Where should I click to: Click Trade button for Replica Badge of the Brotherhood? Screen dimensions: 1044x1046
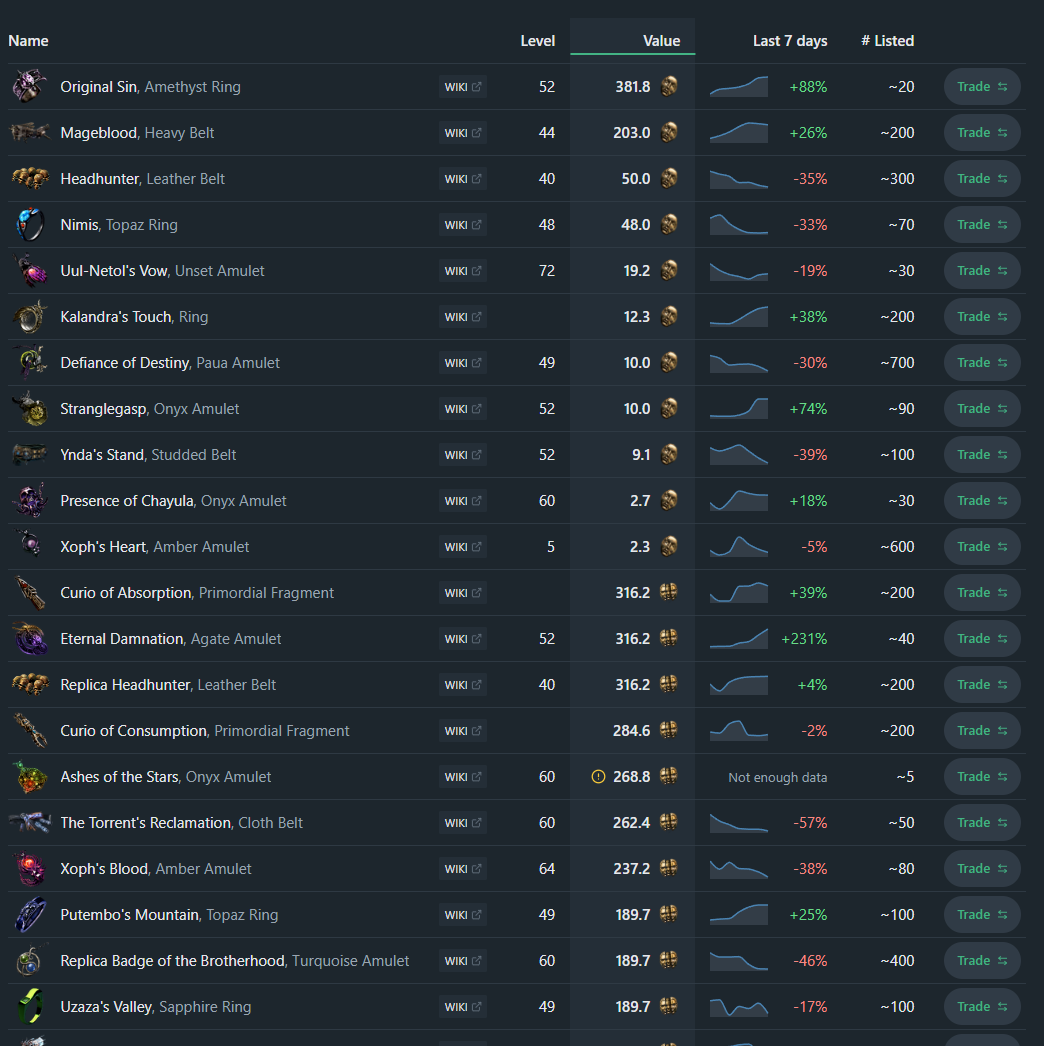point(982,961)
